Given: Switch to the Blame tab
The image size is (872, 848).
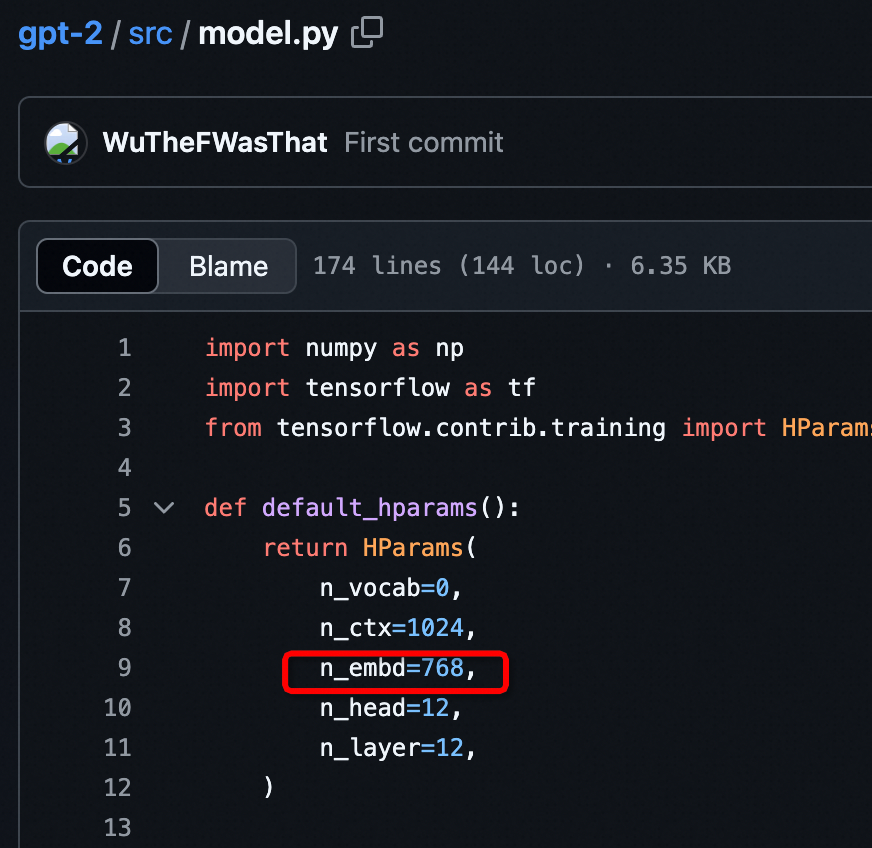Looking at the screenshot, I should [228, 266].
